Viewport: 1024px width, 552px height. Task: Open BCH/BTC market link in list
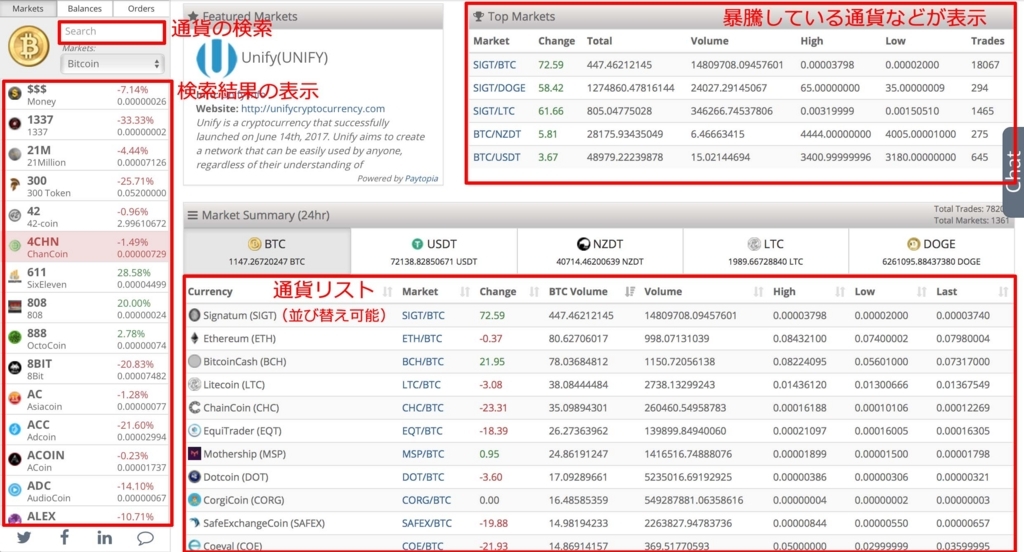[423, 361]
